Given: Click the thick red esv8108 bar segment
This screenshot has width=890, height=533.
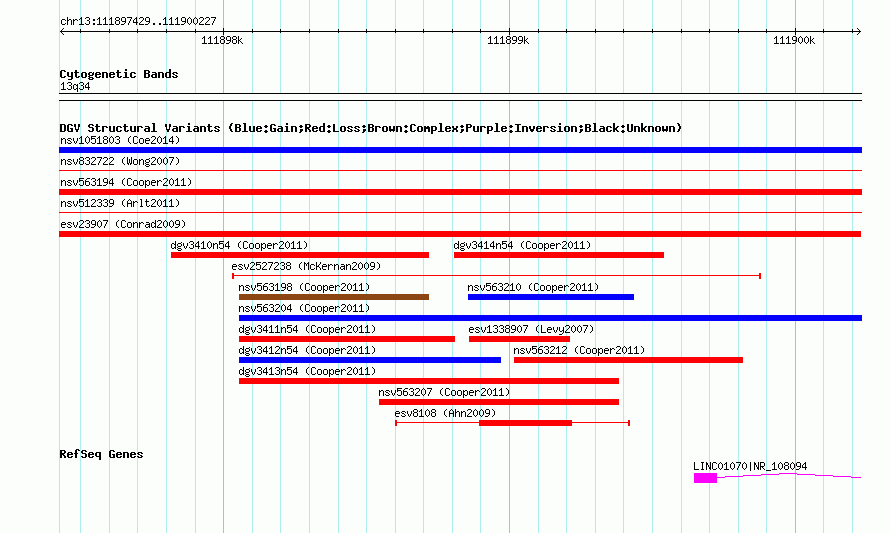Looking at the screenshot, I should [526, 423].
